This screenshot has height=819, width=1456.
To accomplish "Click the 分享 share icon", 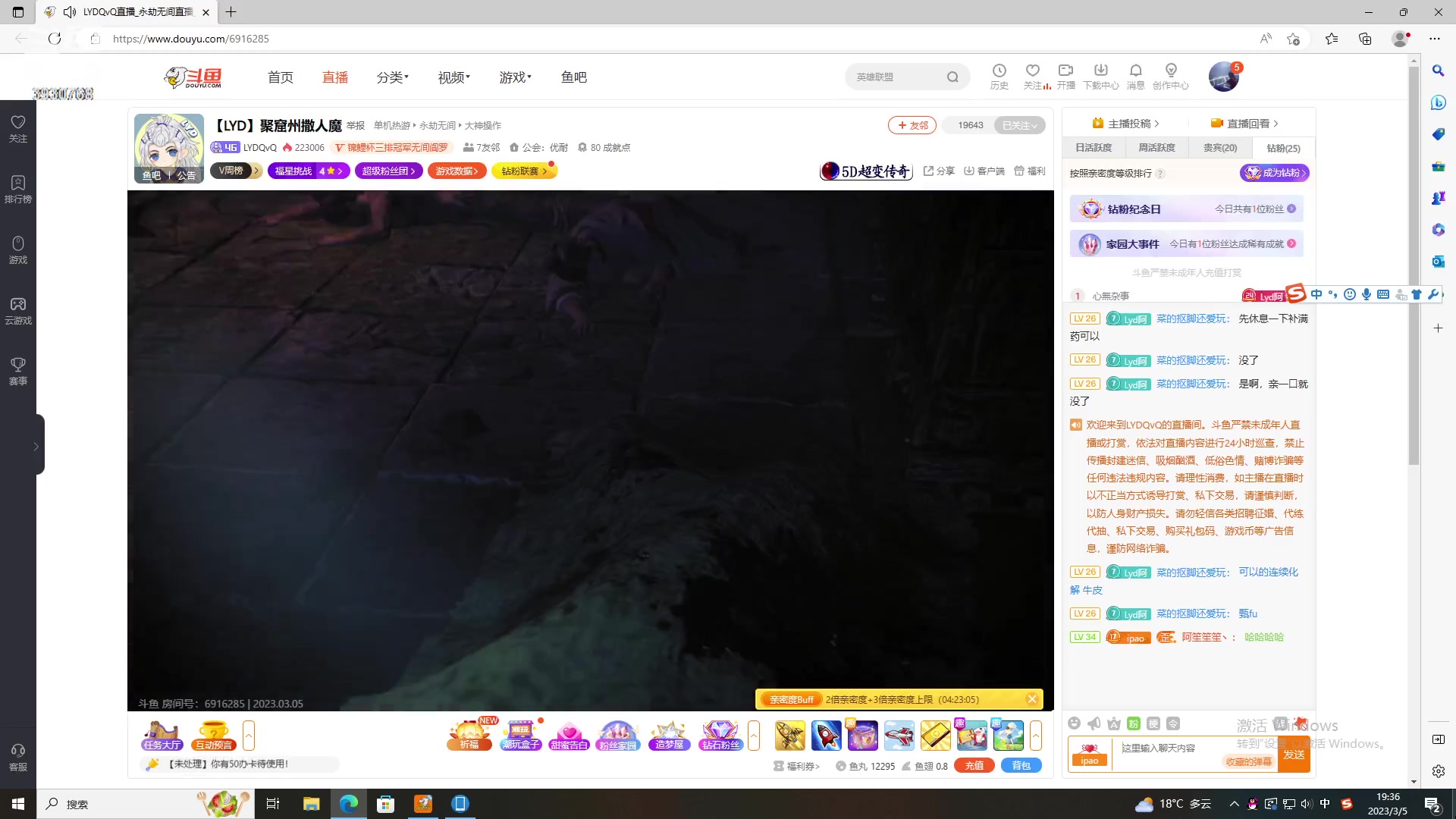I will (938, 171).
